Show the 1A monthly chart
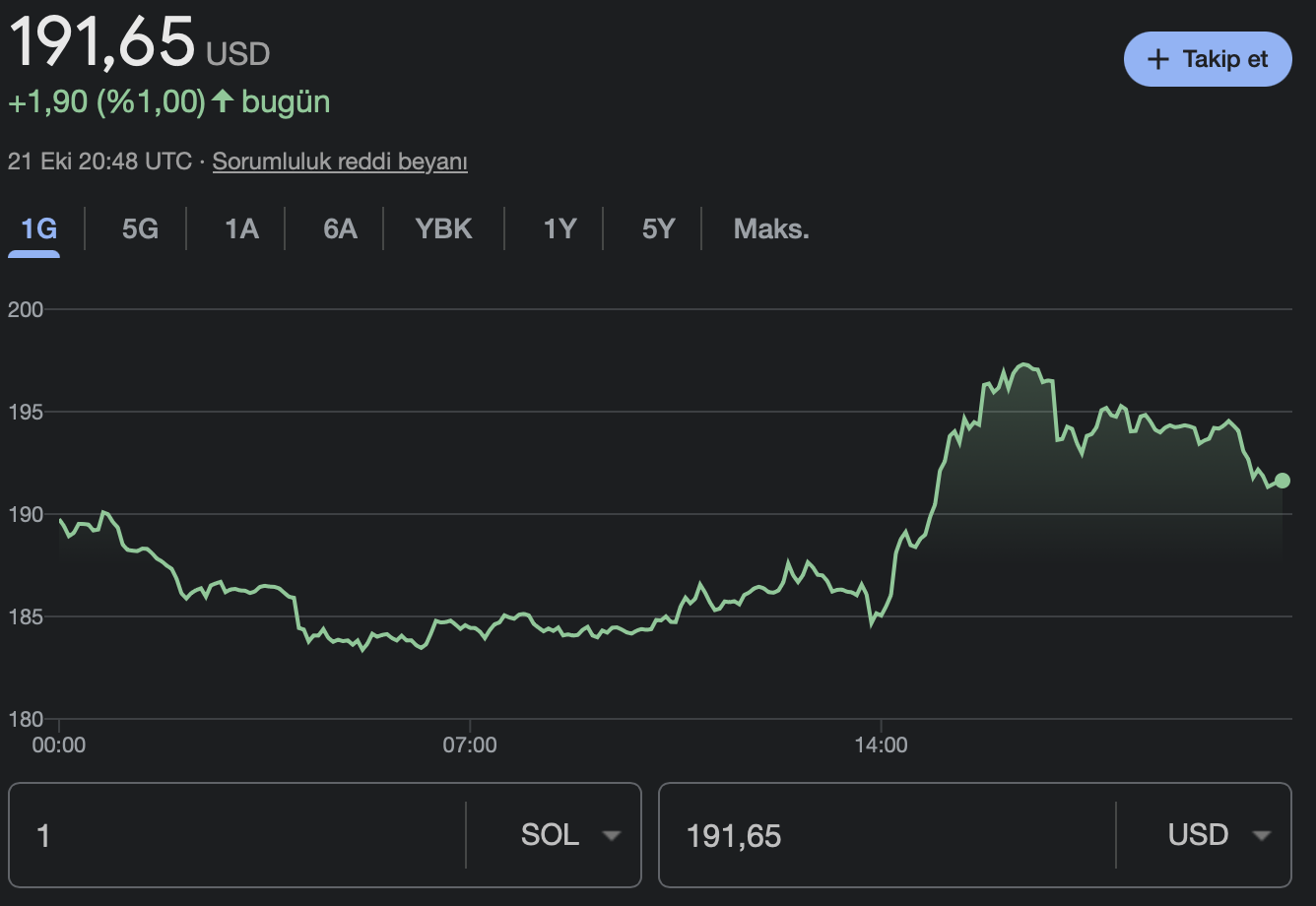The image size is (1316, 906). pos(241,229)
